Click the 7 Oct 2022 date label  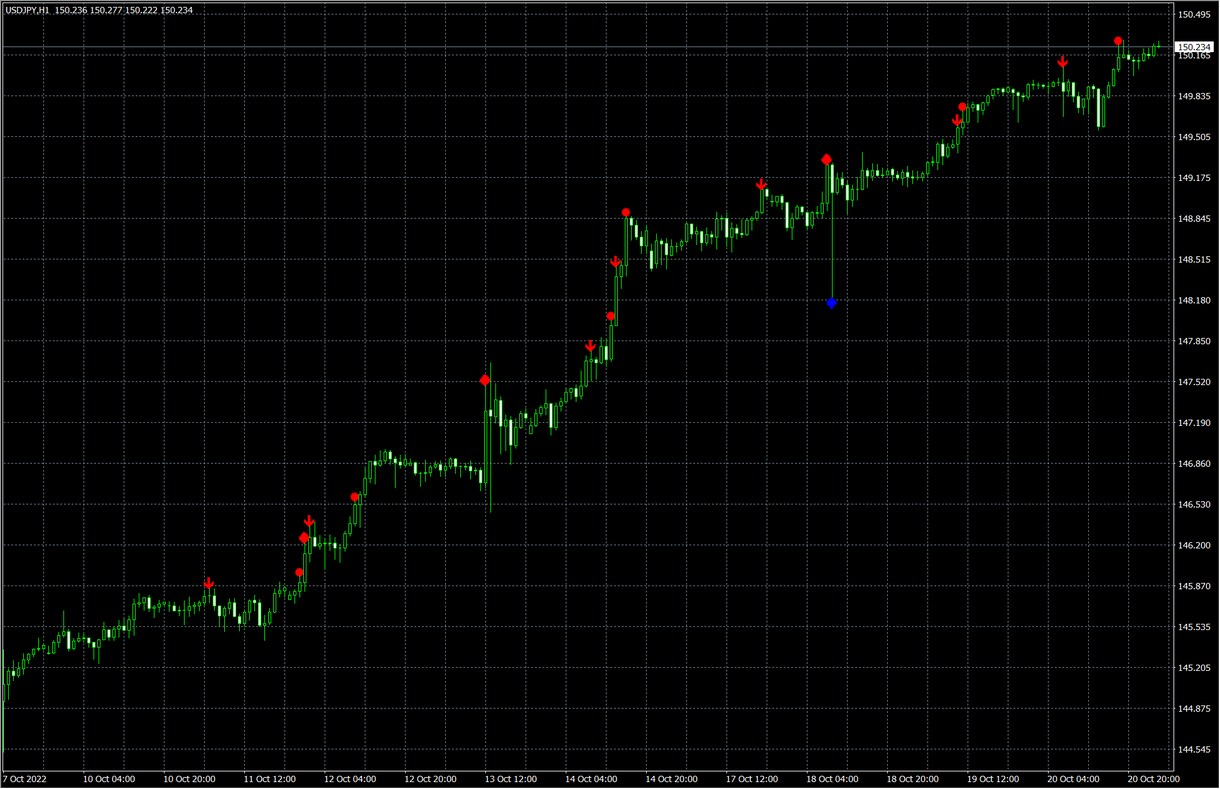25,779
